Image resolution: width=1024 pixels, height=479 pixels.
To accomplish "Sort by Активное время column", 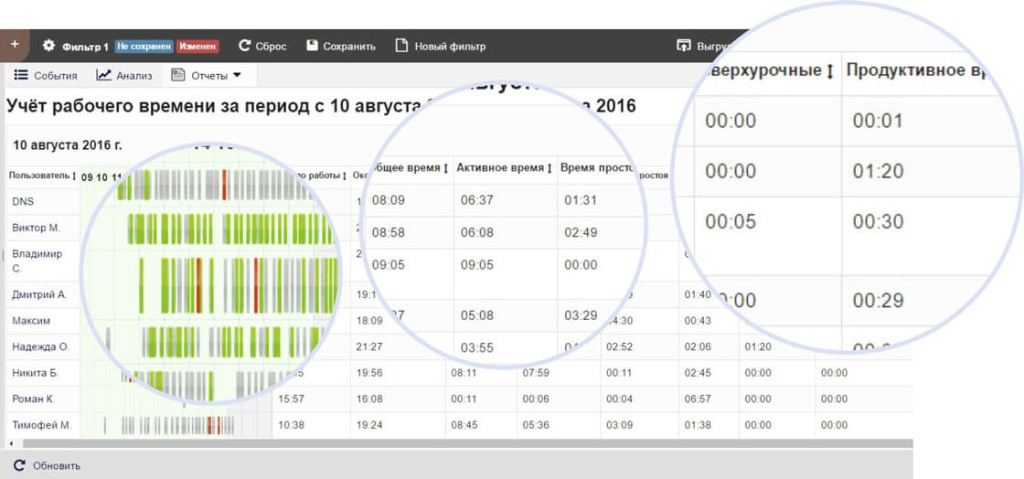I will click(505, 168).
